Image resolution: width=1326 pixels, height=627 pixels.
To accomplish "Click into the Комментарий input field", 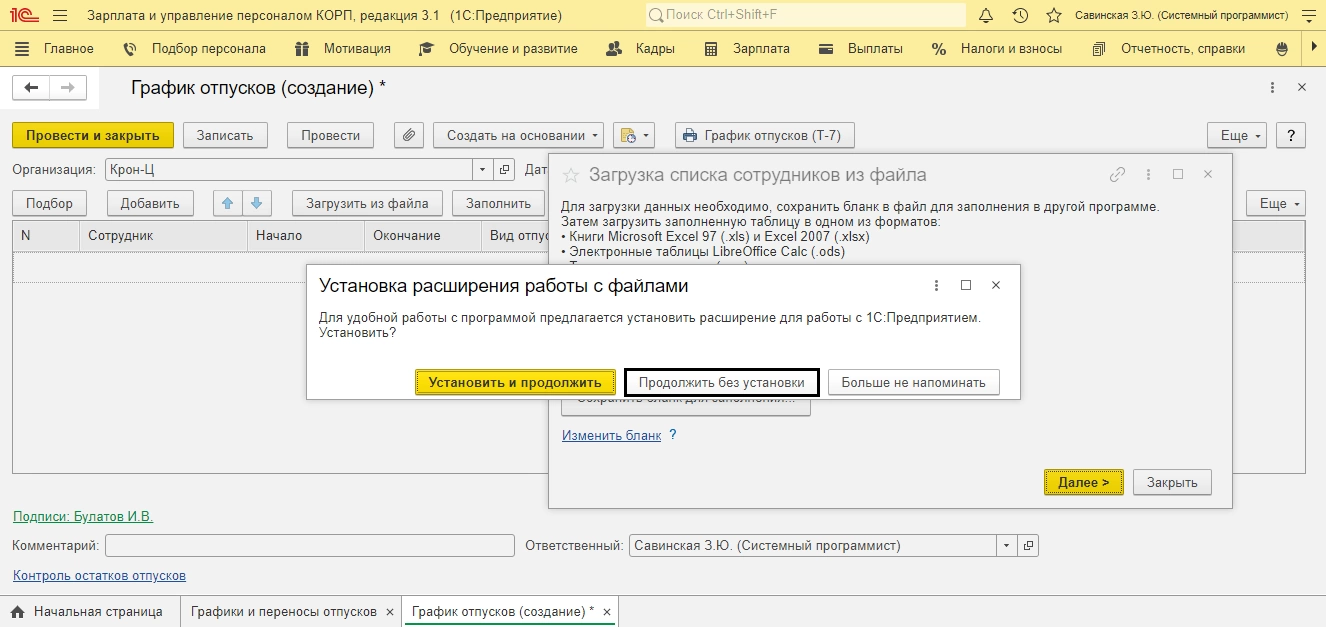I will (309, 546).
